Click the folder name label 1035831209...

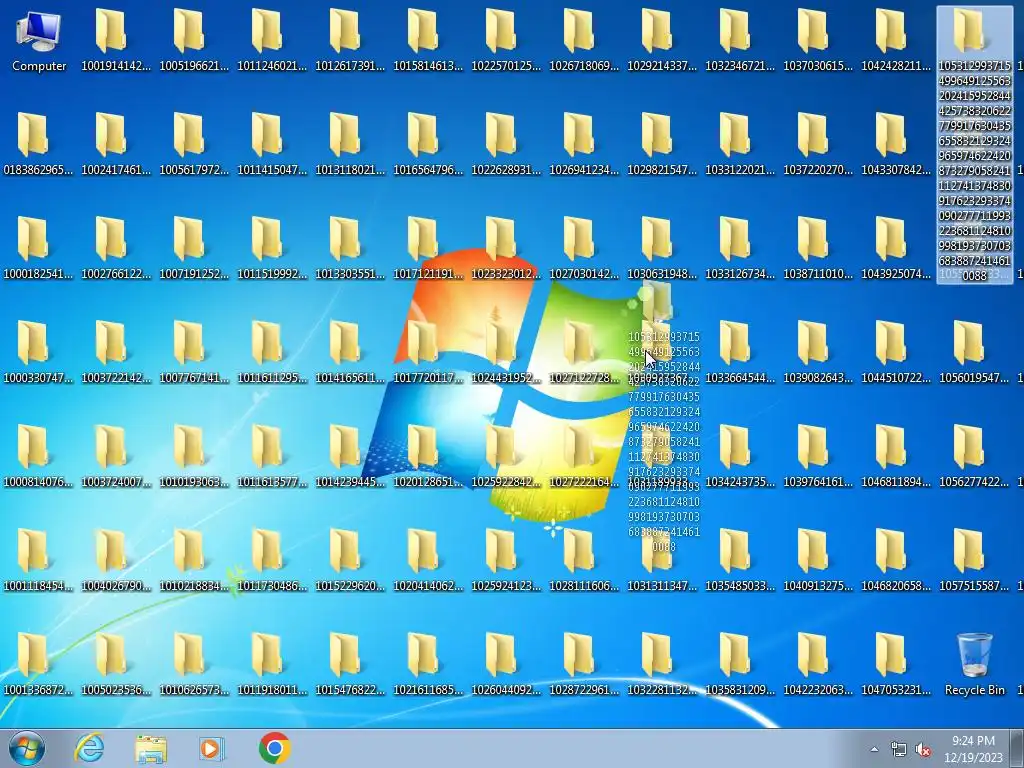point(740,690)
